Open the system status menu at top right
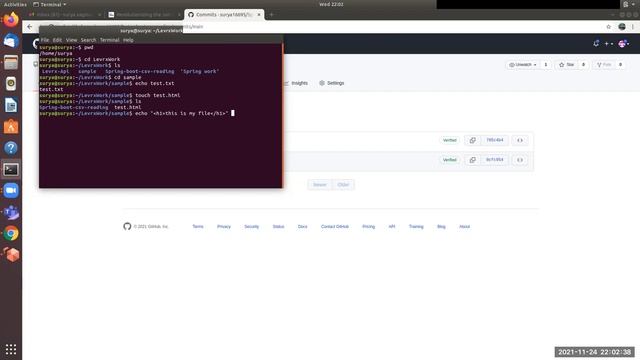This screenshot has height=360, width=640. 629,4
